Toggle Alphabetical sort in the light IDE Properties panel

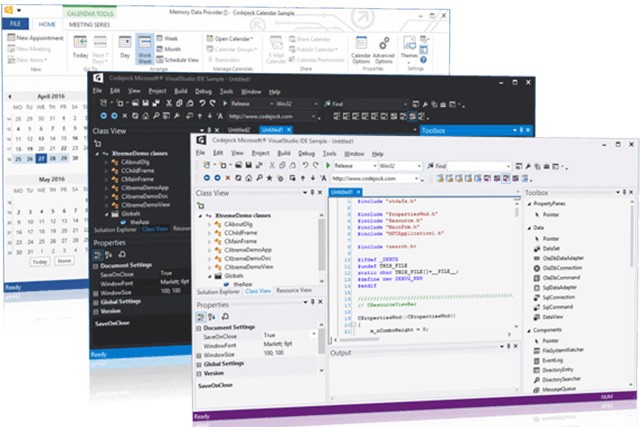pos(211,316)
